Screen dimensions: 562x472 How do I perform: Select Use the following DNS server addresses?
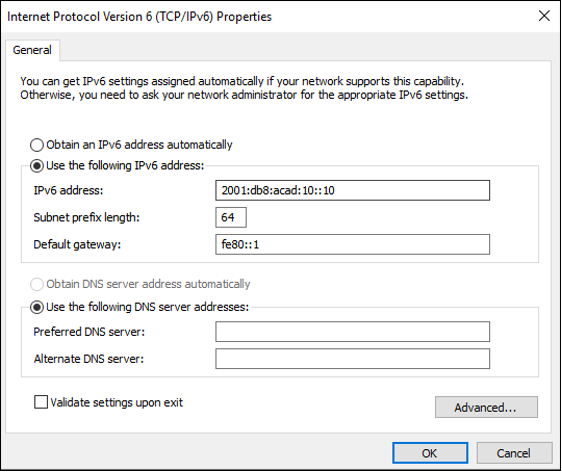pyautogui.click(x=37, y=307)
